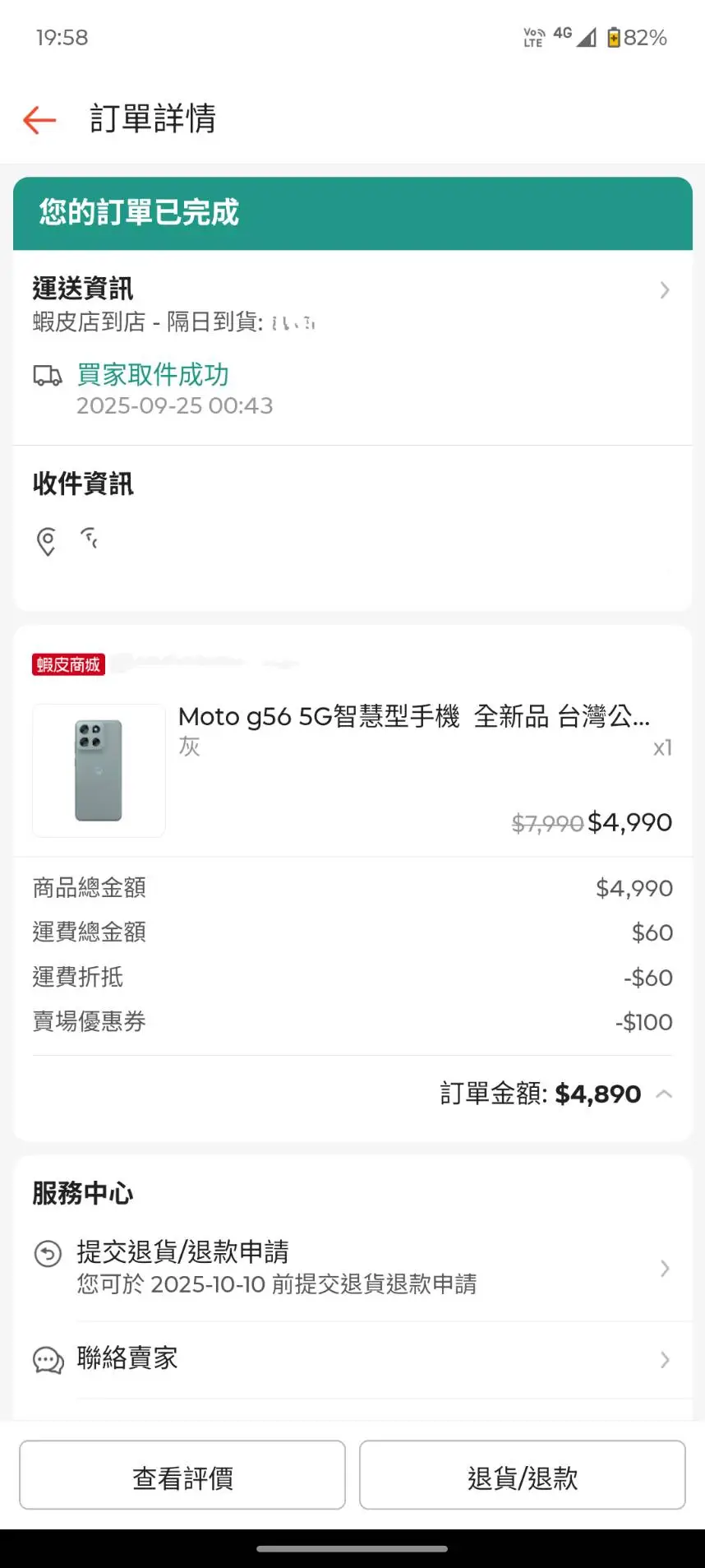Tap the 4G signal strength icon

[585, 37]
